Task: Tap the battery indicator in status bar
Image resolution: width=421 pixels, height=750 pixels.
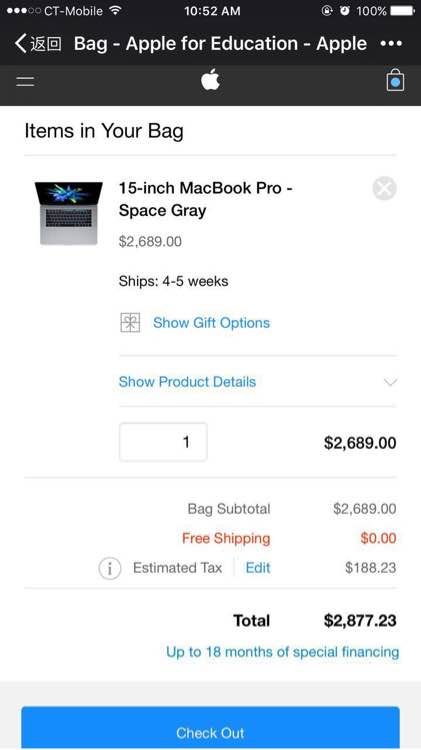Action: [x=402, y=11]
